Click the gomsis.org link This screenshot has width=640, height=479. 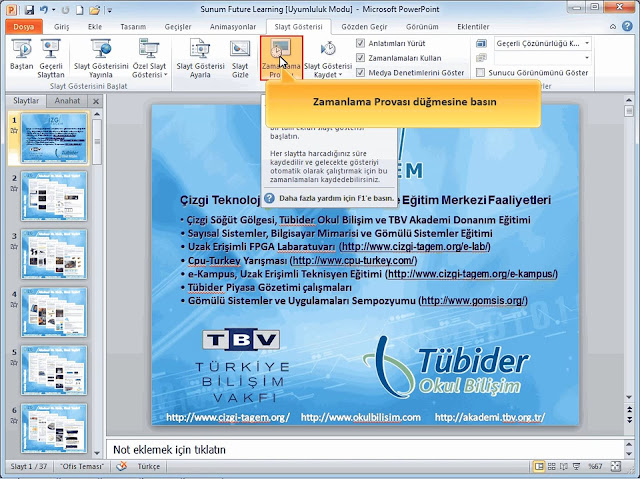coord(473,301)
